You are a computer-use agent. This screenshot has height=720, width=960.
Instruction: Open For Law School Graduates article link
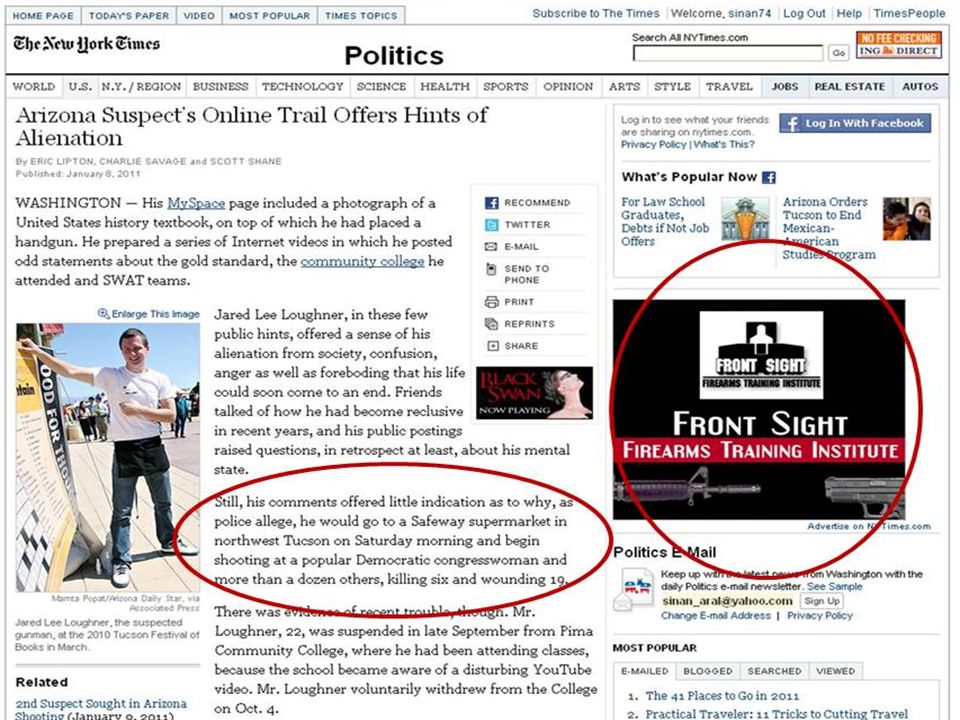(x=666, y=222)
